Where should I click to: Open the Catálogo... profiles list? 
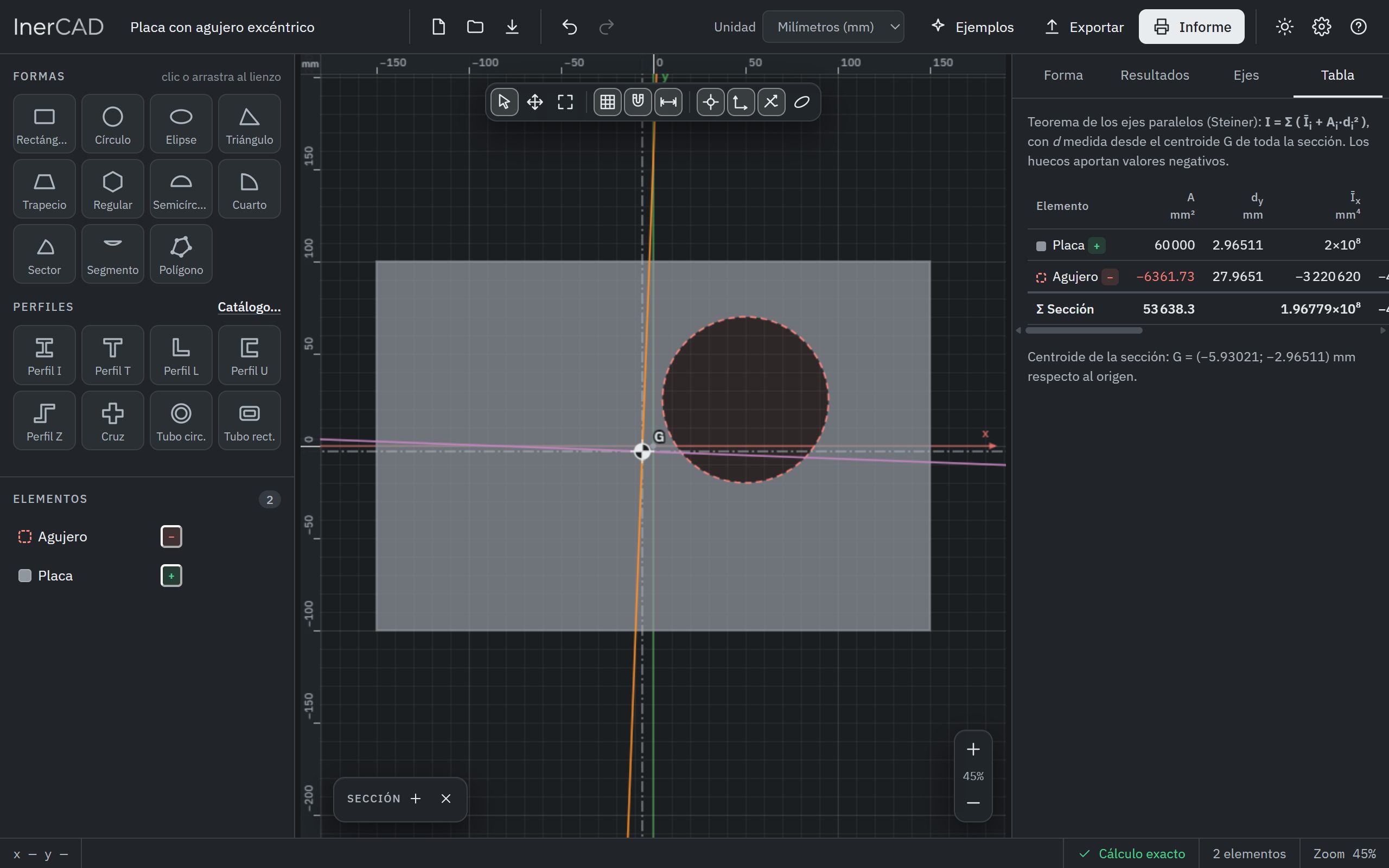249,307
